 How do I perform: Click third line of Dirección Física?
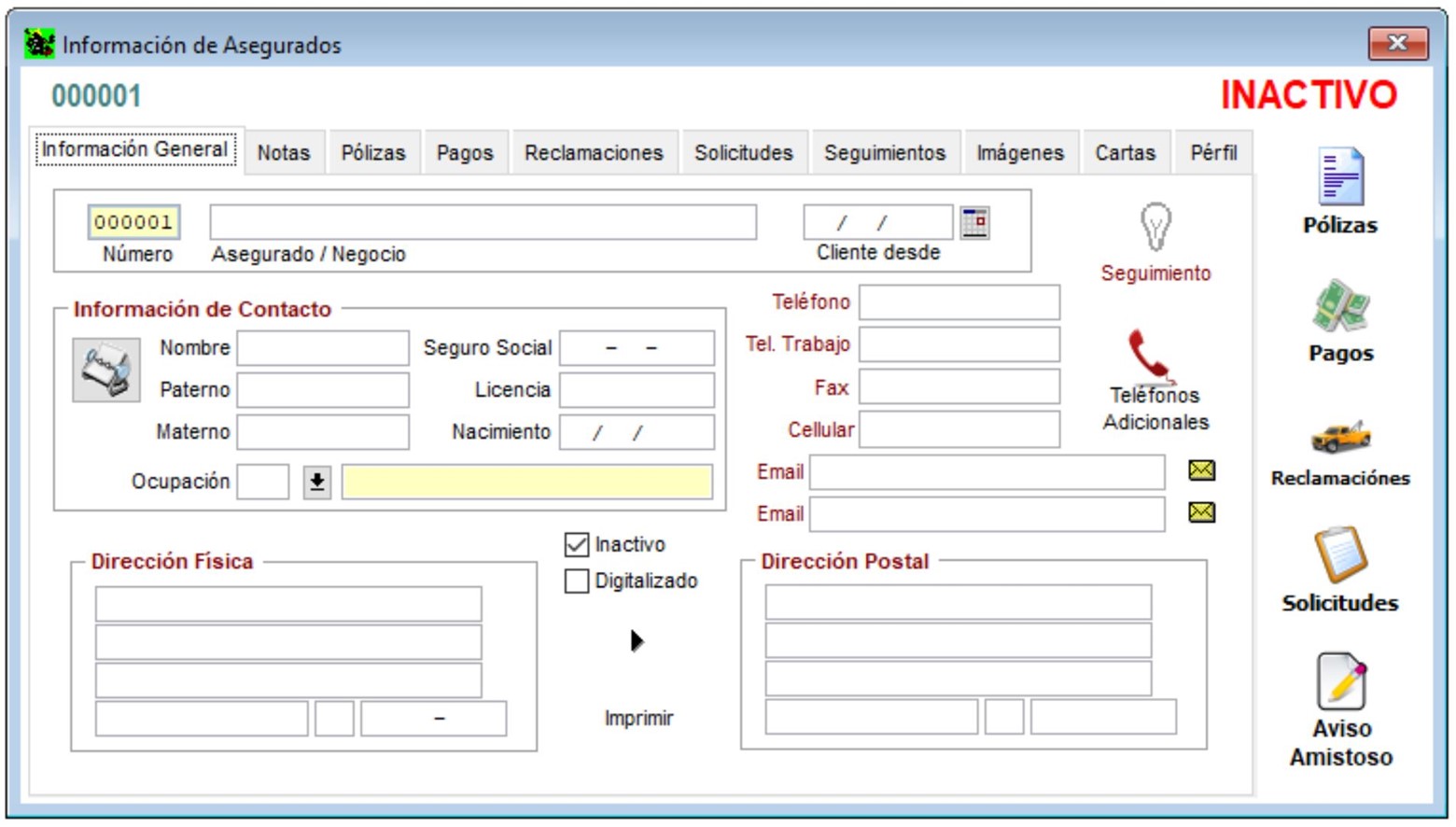click(x=288, y=680)
